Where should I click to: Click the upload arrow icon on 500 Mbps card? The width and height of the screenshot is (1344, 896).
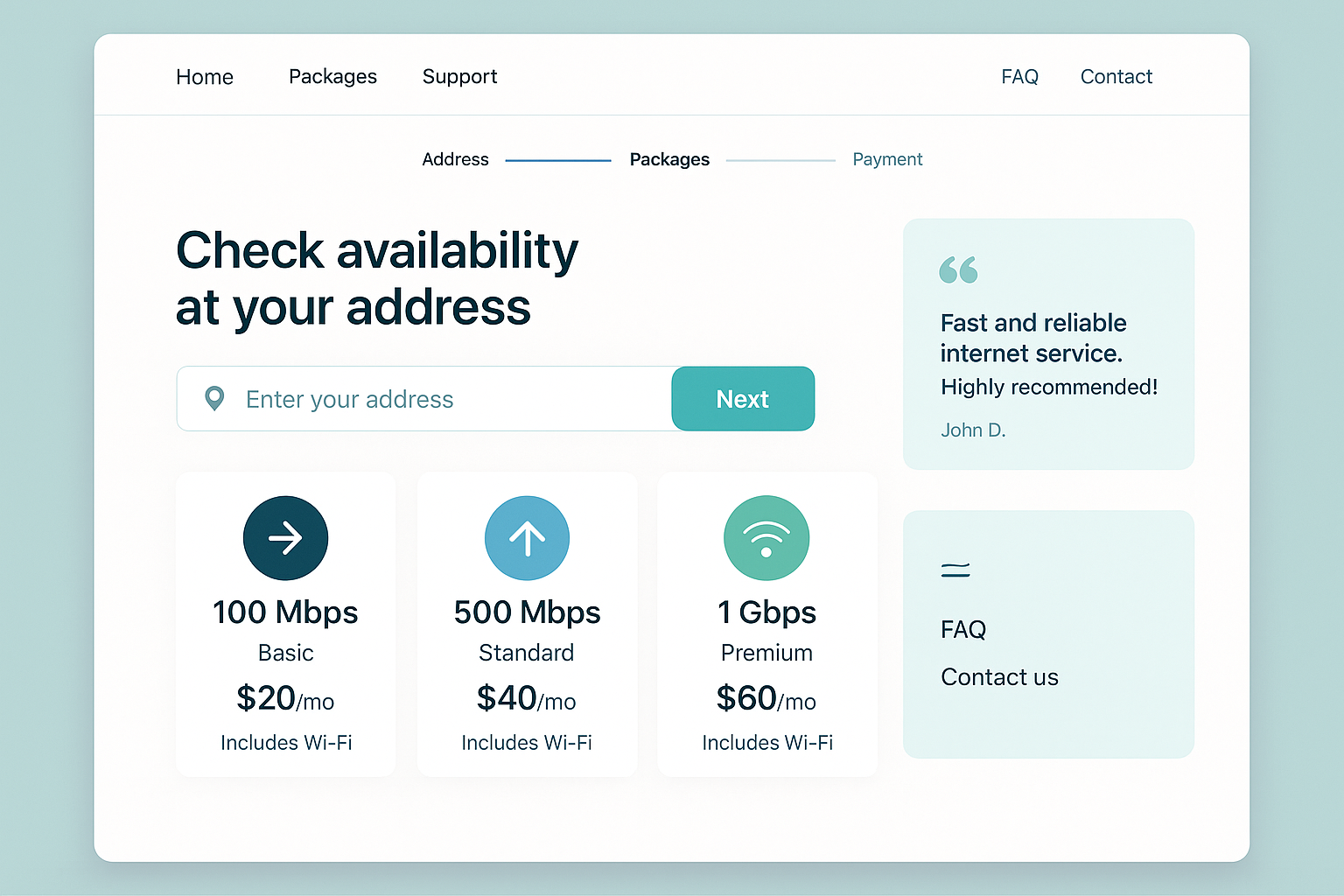coord(527,538)
